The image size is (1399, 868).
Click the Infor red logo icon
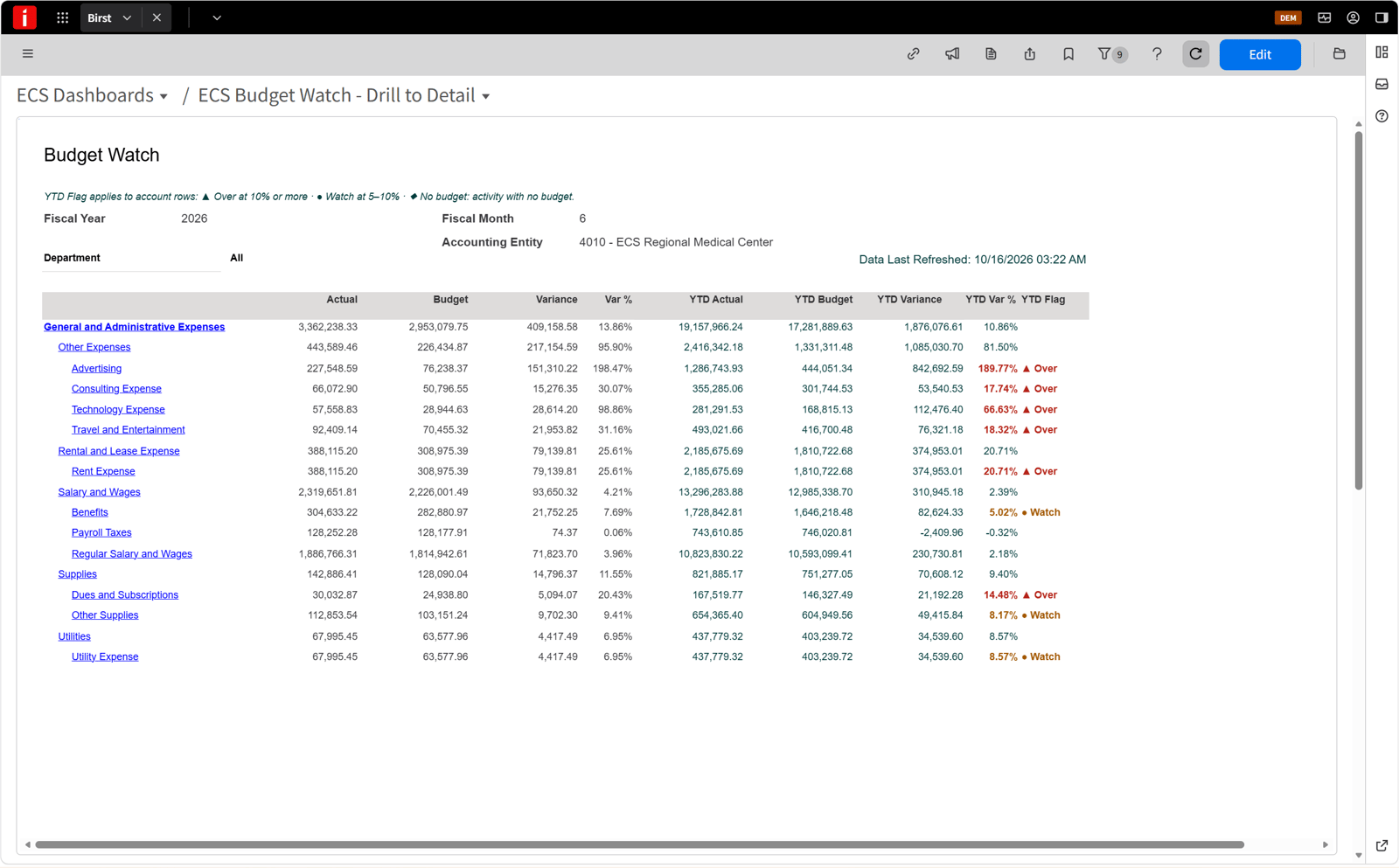(x=24, y=17)
